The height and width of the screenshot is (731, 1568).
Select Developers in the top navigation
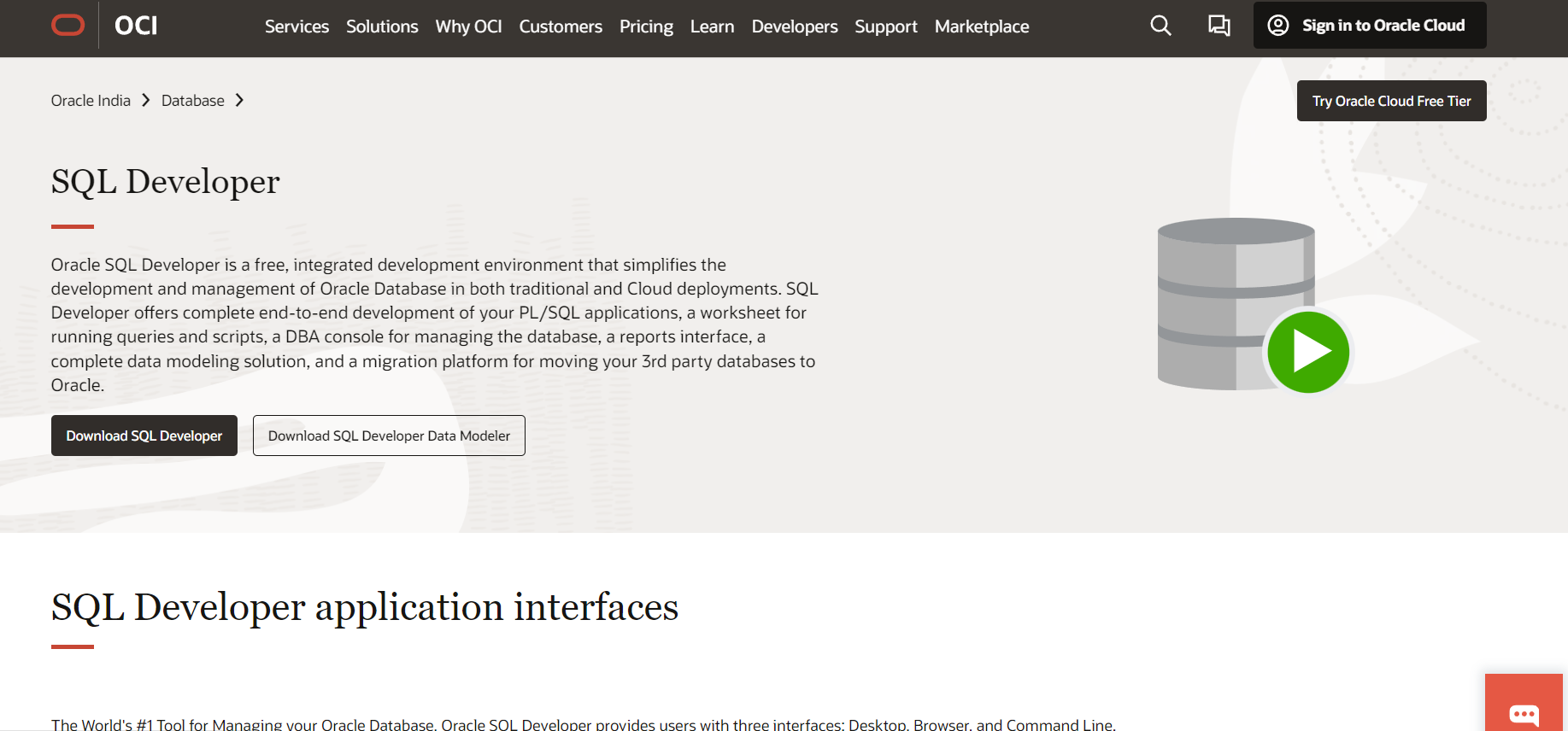coord(795,26)
